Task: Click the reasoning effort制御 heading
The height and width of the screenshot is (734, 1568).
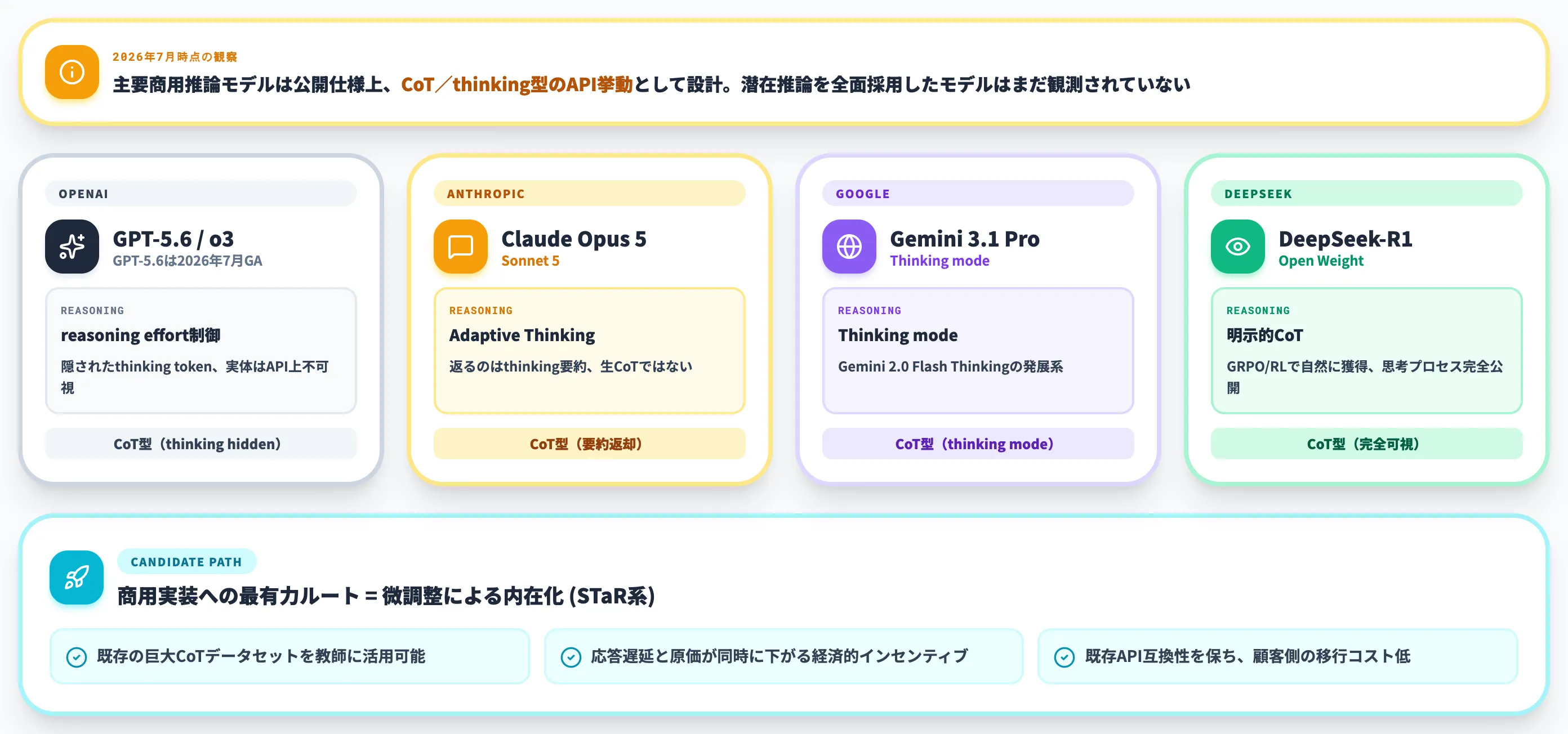Action: pos(141,335)
